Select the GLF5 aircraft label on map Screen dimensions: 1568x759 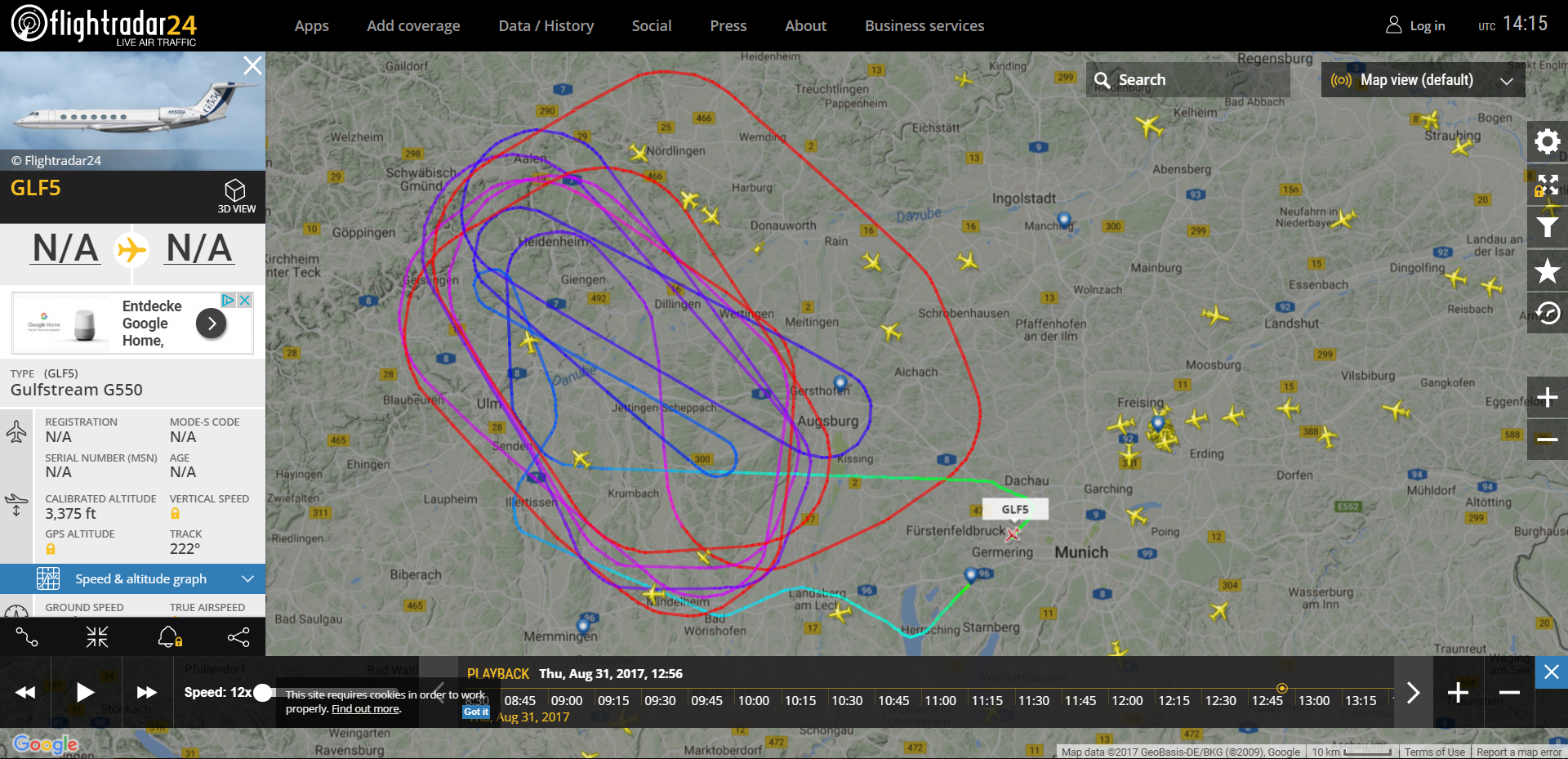[1014, 509]
